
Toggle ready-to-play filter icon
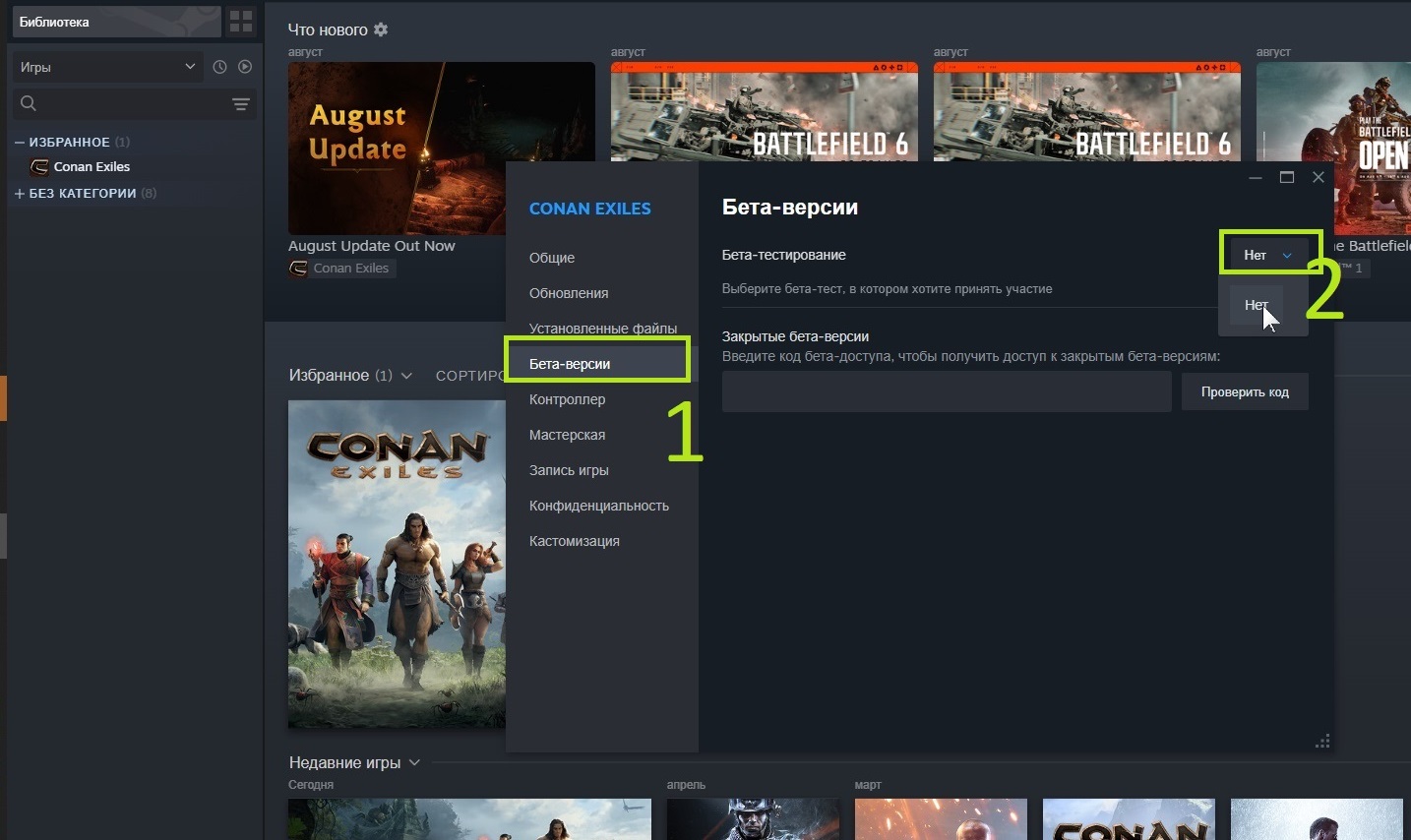(x=245, y=67)
